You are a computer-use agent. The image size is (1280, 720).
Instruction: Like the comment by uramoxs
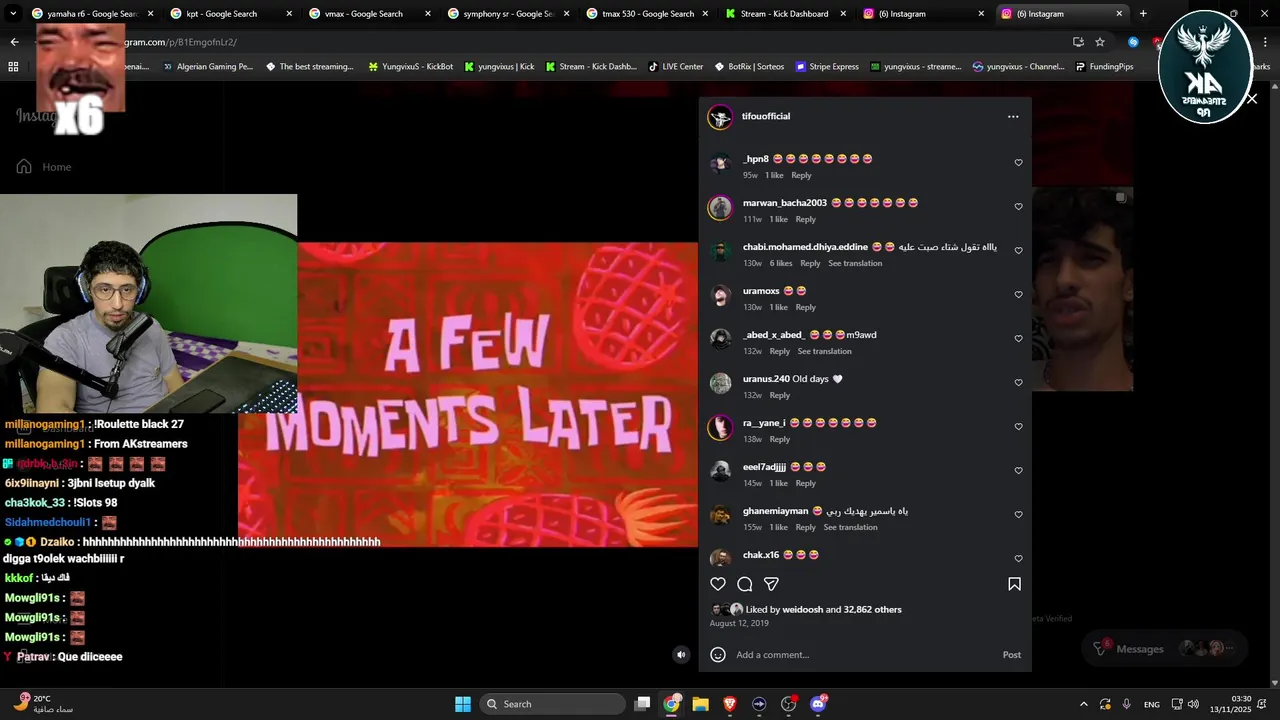1019,295
